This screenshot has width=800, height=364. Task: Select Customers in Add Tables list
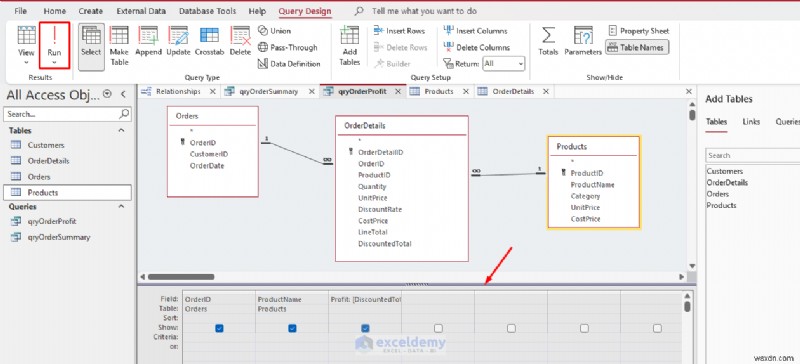click(725, 171)
